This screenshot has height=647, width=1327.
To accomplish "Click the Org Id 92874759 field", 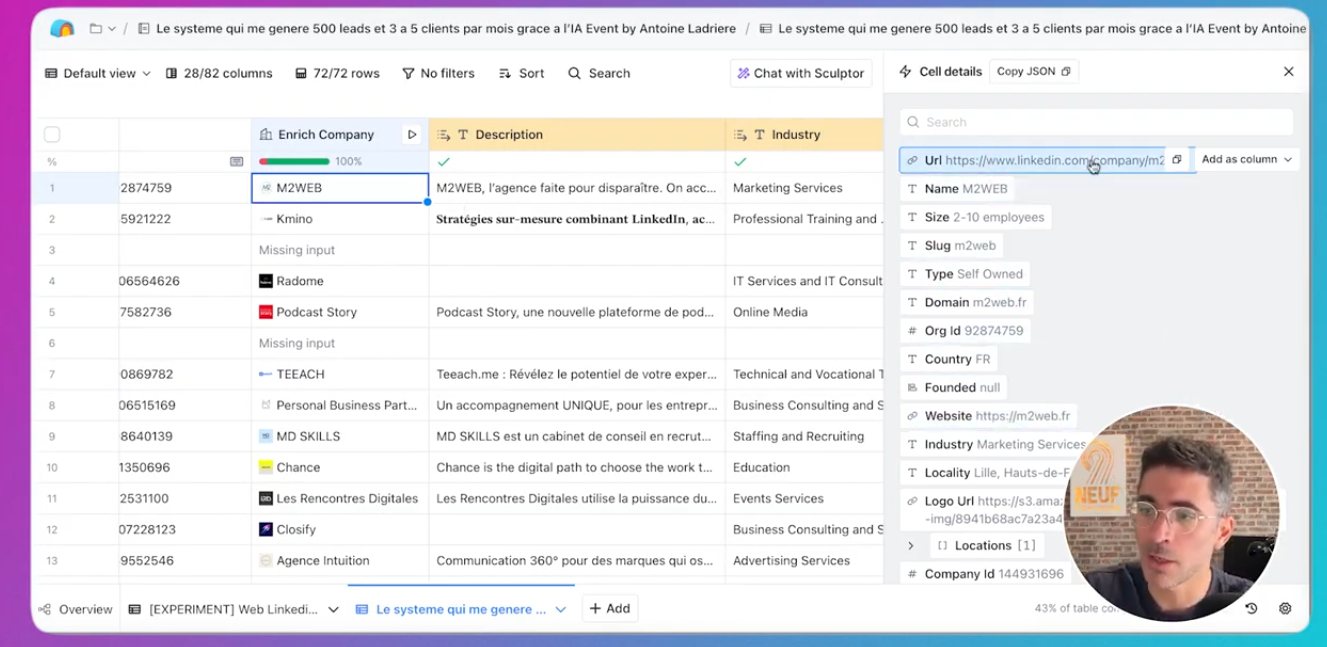I will point(964,331).
